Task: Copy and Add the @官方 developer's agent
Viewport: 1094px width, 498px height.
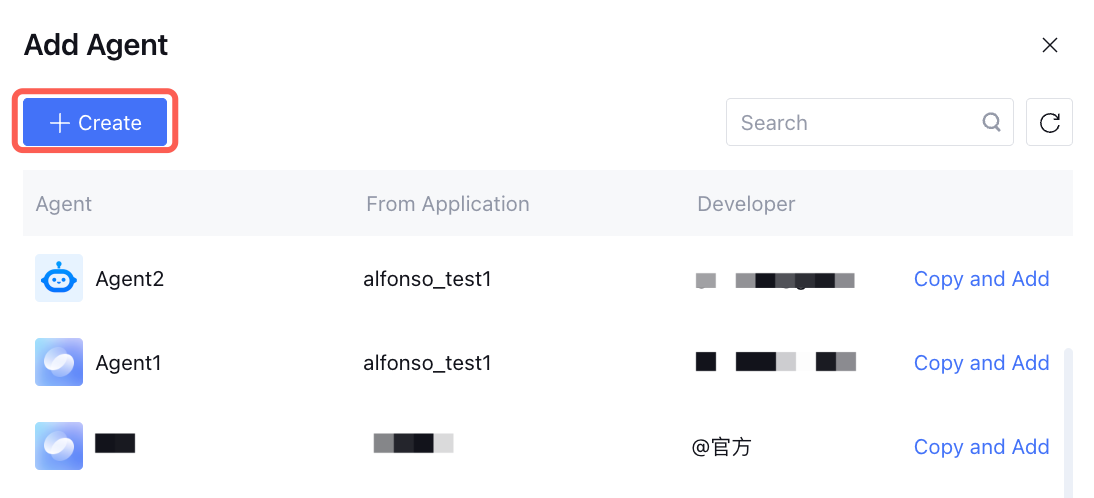Action: point(981,447)
